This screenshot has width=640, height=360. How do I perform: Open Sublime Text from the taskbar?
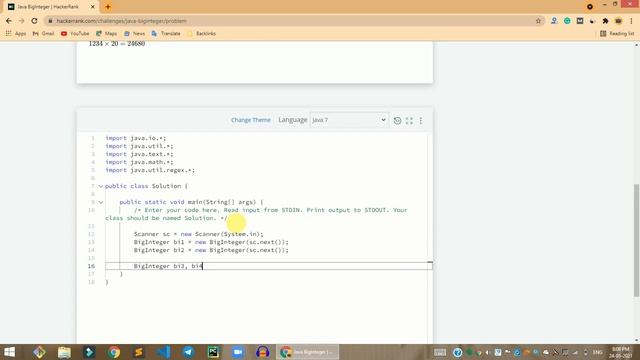coord(139,352)
